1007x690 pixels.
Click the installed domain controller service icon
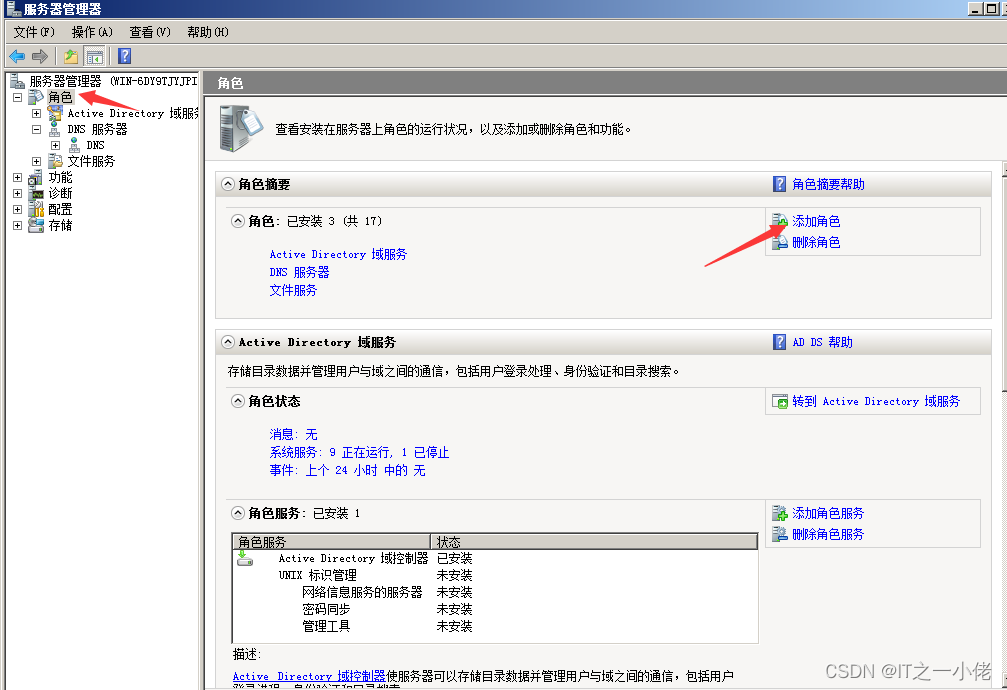click(245, 558)
